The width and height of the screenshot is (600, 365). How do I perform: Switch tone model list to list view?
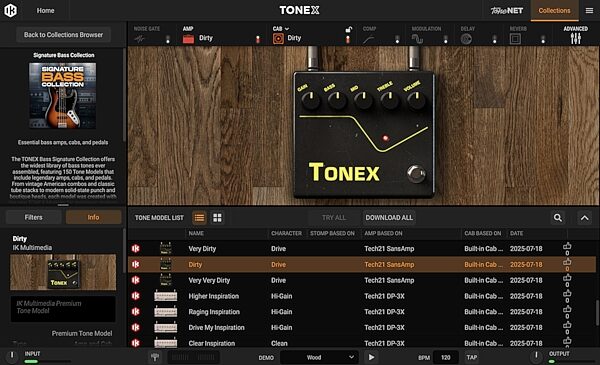199,218
